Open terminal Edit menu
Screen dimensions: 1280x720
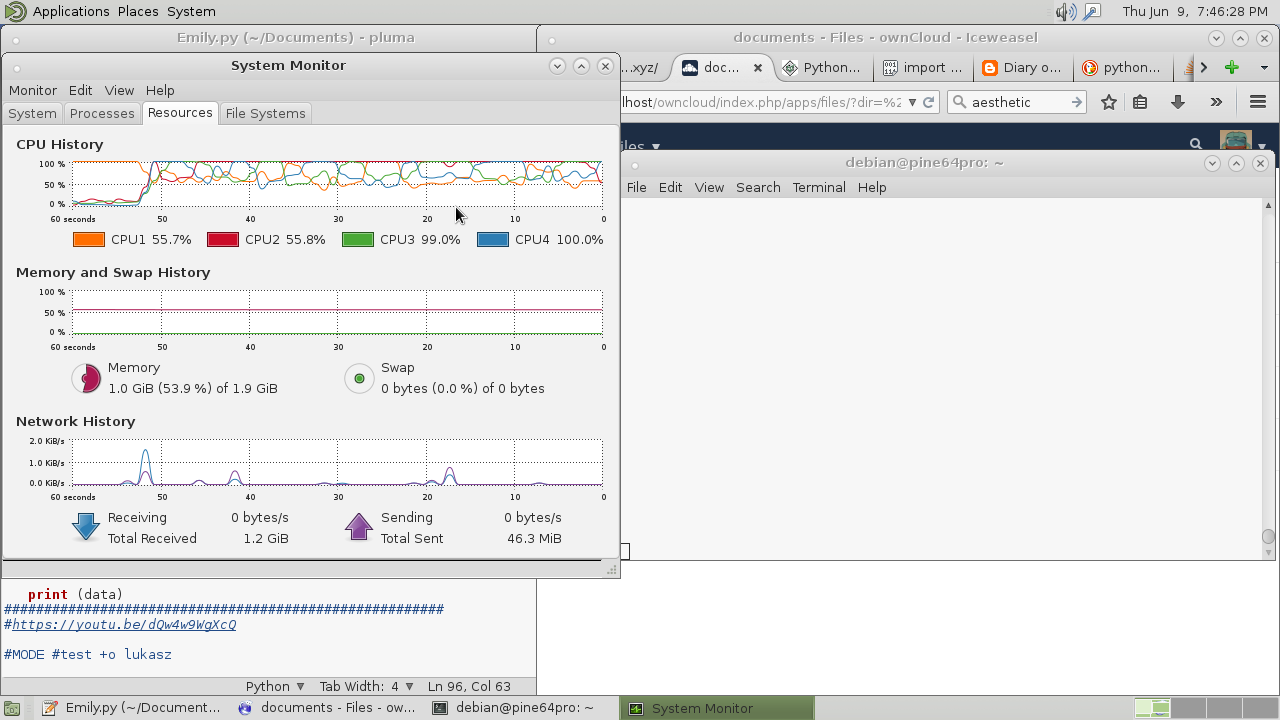670,187
